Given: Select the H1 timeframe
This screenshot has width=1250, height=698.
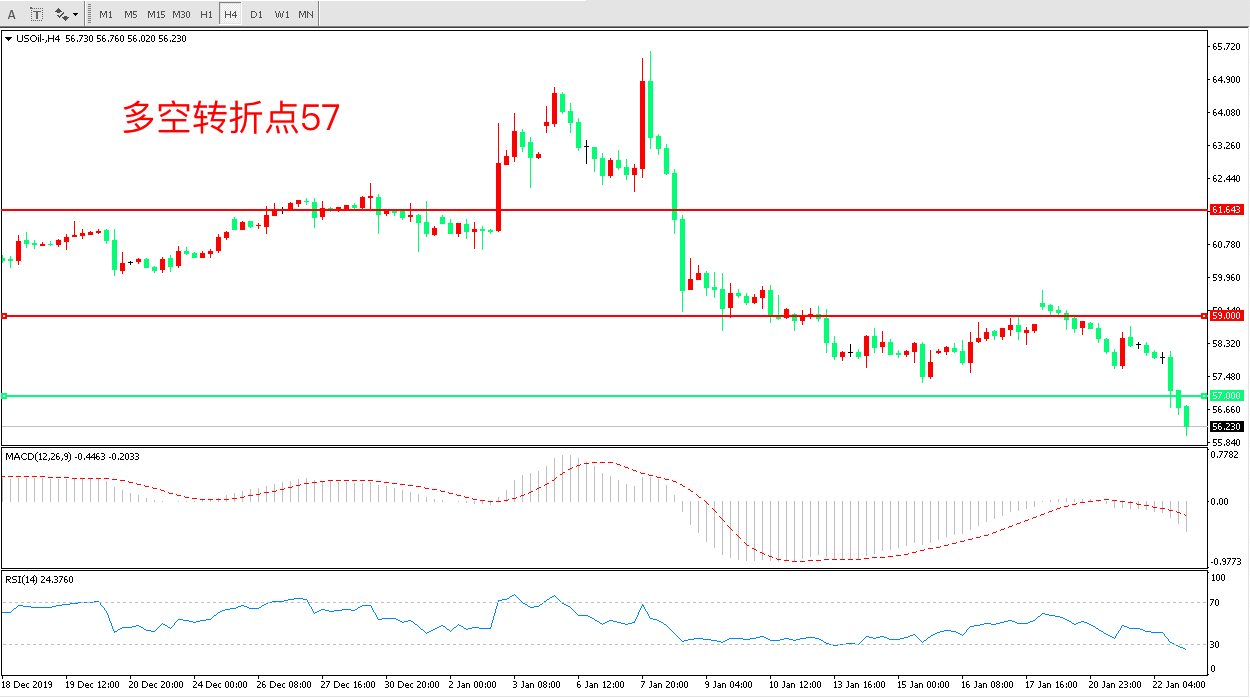Looking at the screenshot, I should (206, 14).
